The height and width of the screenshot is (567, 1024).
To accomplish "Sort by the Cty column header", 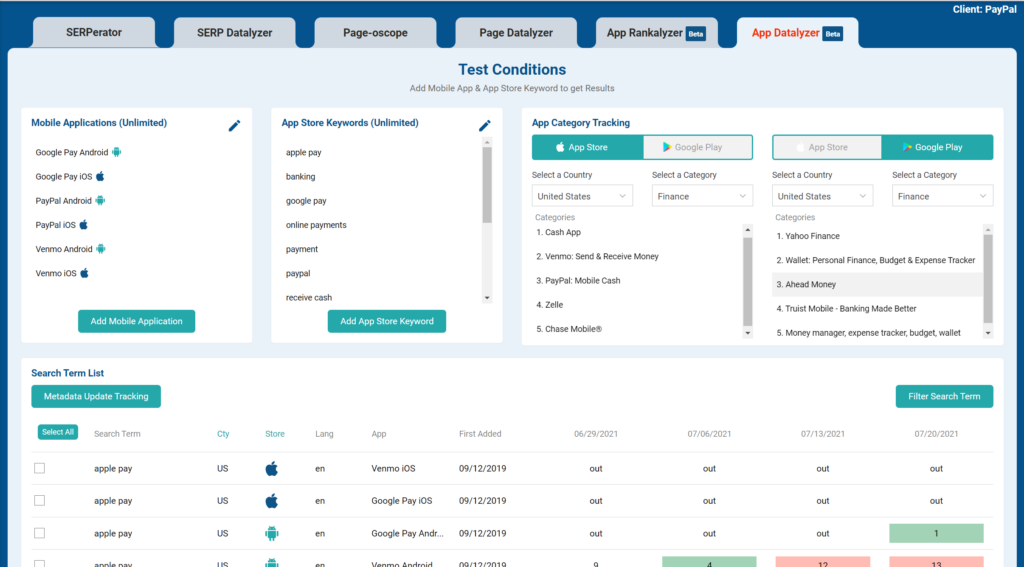I will [x=223, y=434].
